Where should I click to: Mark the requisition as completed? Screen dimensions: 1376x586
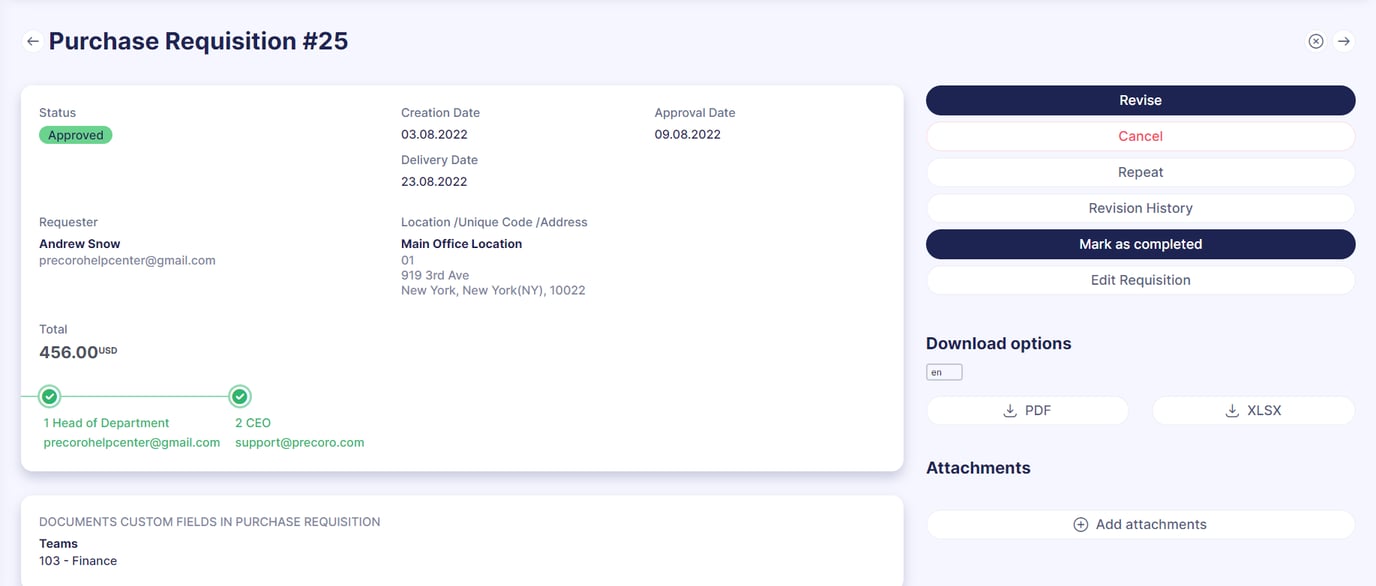(x=1140, y=244)
